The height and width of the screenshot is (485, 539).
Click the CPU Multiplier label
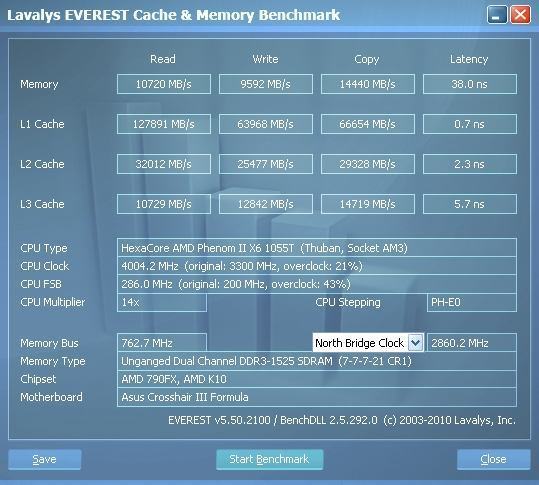pos(53,302)
